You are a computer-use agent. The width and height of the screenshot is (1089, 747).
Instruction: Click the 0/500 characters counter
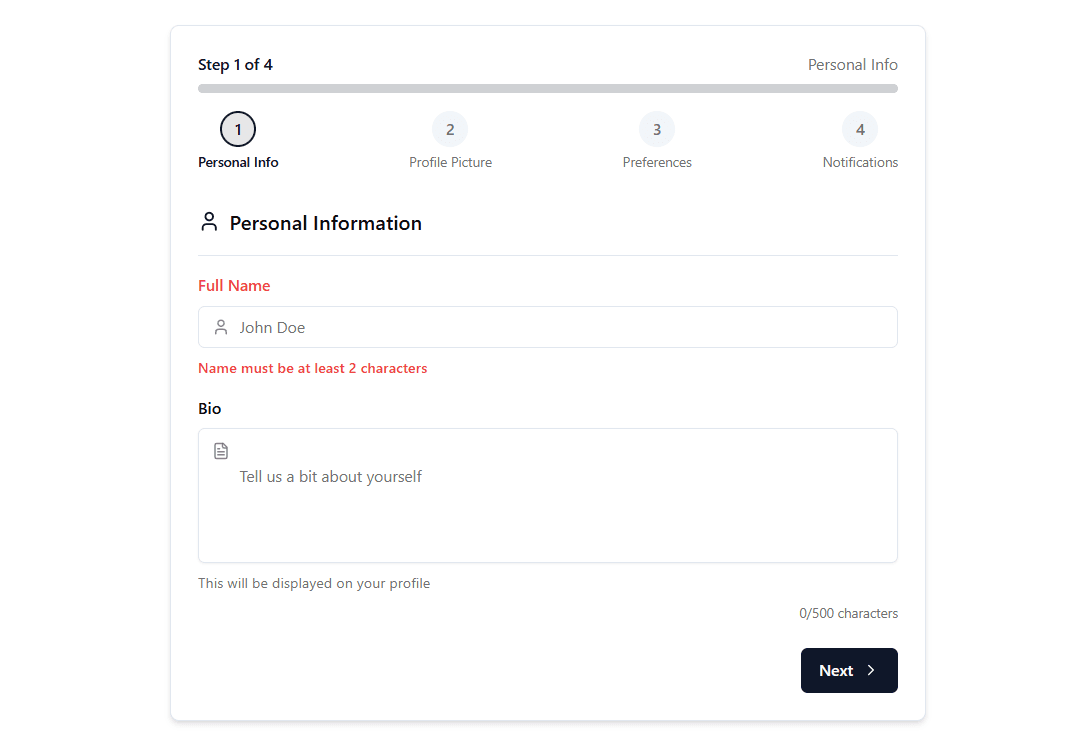pos(848,613)
